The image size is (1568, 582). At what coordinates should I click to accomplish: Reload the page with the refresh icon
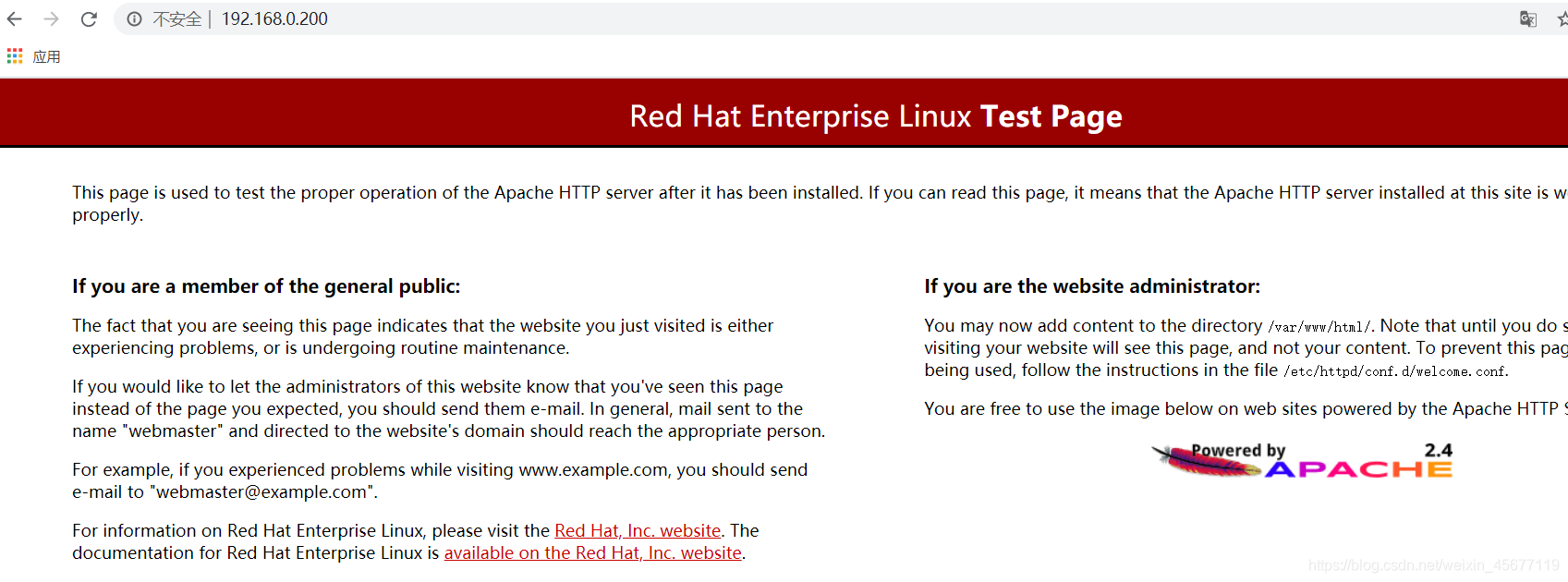[x=89, y=18]
